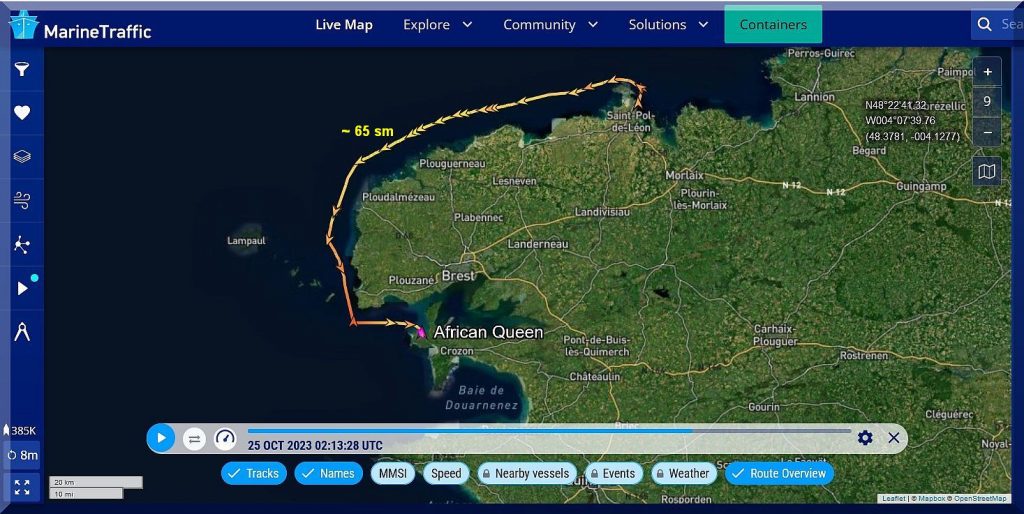Viewport: 1024px width, 514px height.
Task: Disable the Route Overview toggle
Action: click(x=779, y=473)
